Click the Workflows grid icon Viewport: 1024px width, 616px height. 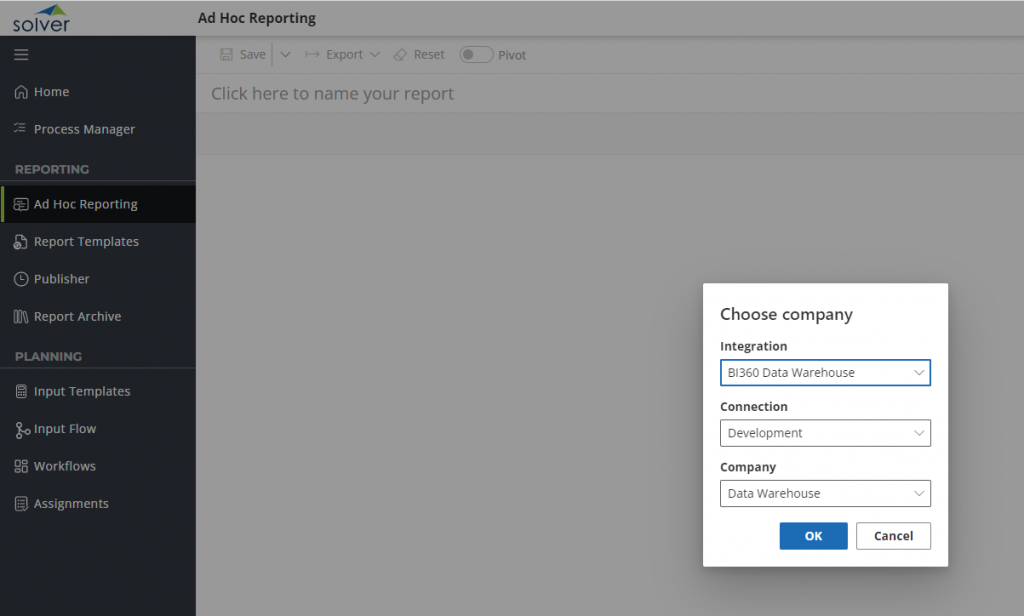tap(21, 466)
